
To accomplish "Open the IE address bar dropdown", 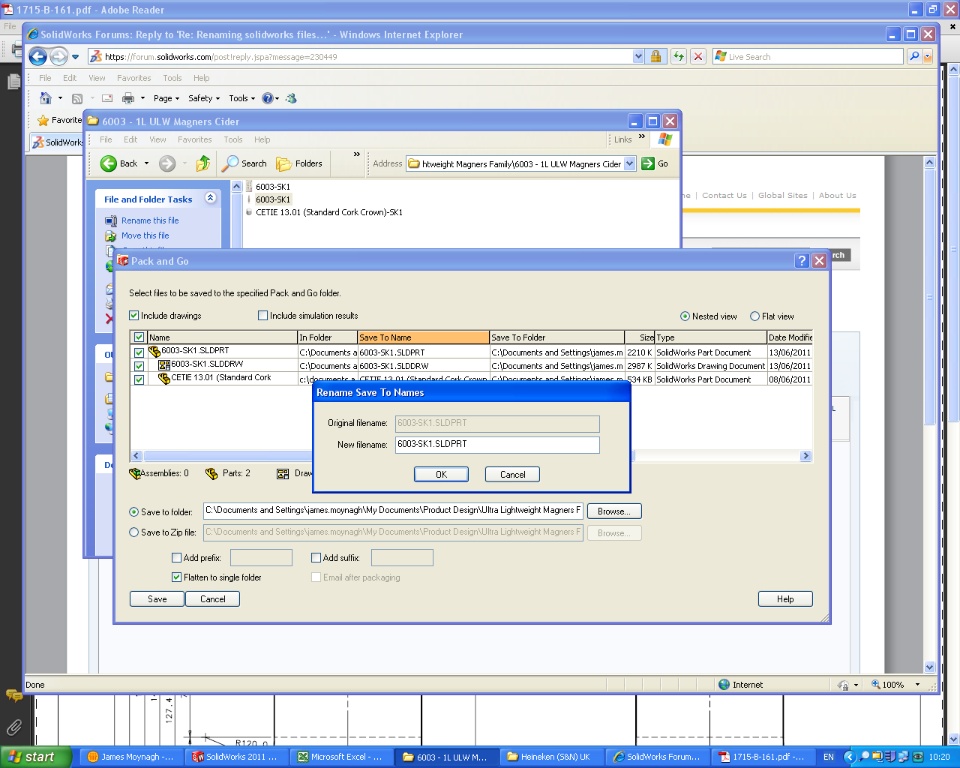I will click(638, 57).
